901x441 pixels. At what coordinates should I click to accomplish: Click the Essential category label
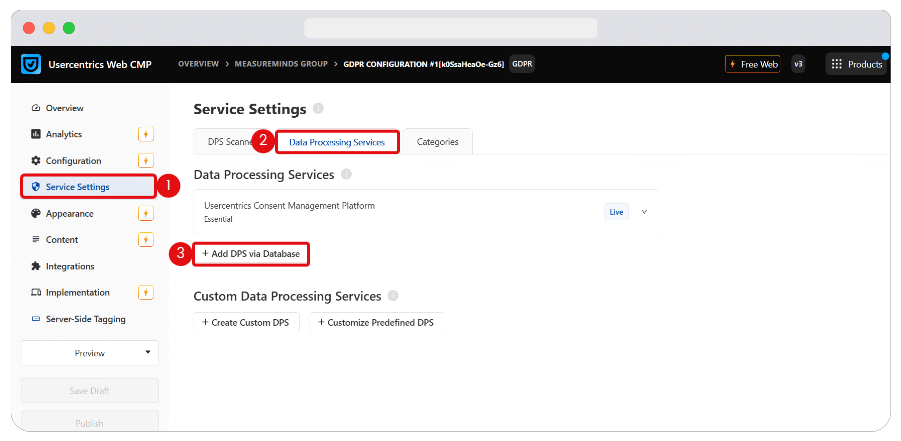point(218,219)
